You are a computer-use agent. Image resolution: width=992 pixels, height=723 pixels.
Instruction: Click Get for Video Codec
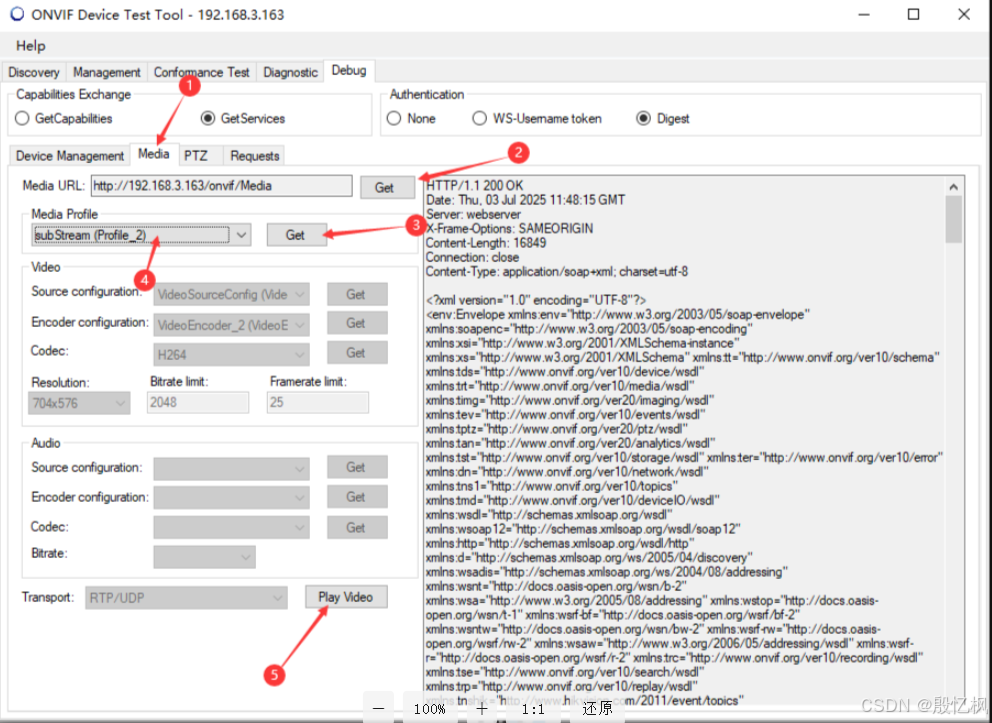[x=356, y=353]
